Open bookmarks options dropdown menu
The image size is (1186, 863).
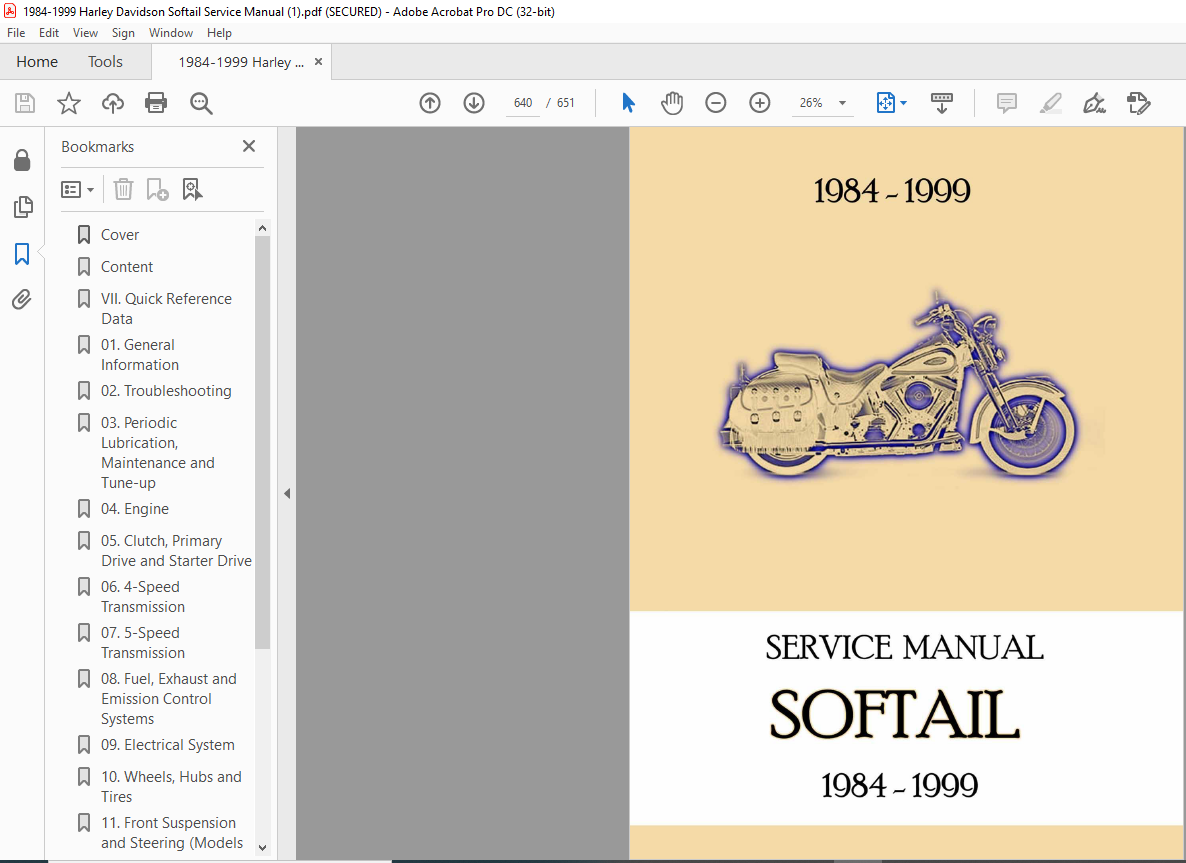click(x=77, y=189)
